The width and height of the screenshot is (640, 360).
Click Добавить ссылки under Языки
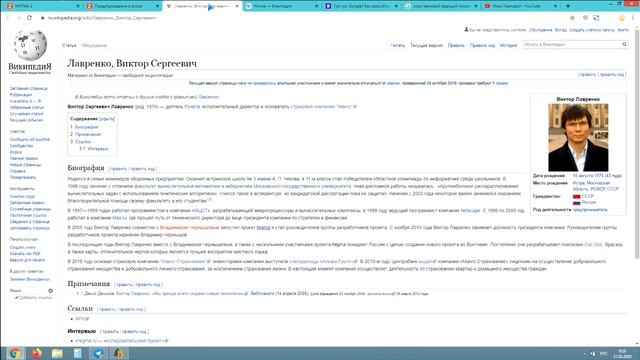click(x=35, y=298)
